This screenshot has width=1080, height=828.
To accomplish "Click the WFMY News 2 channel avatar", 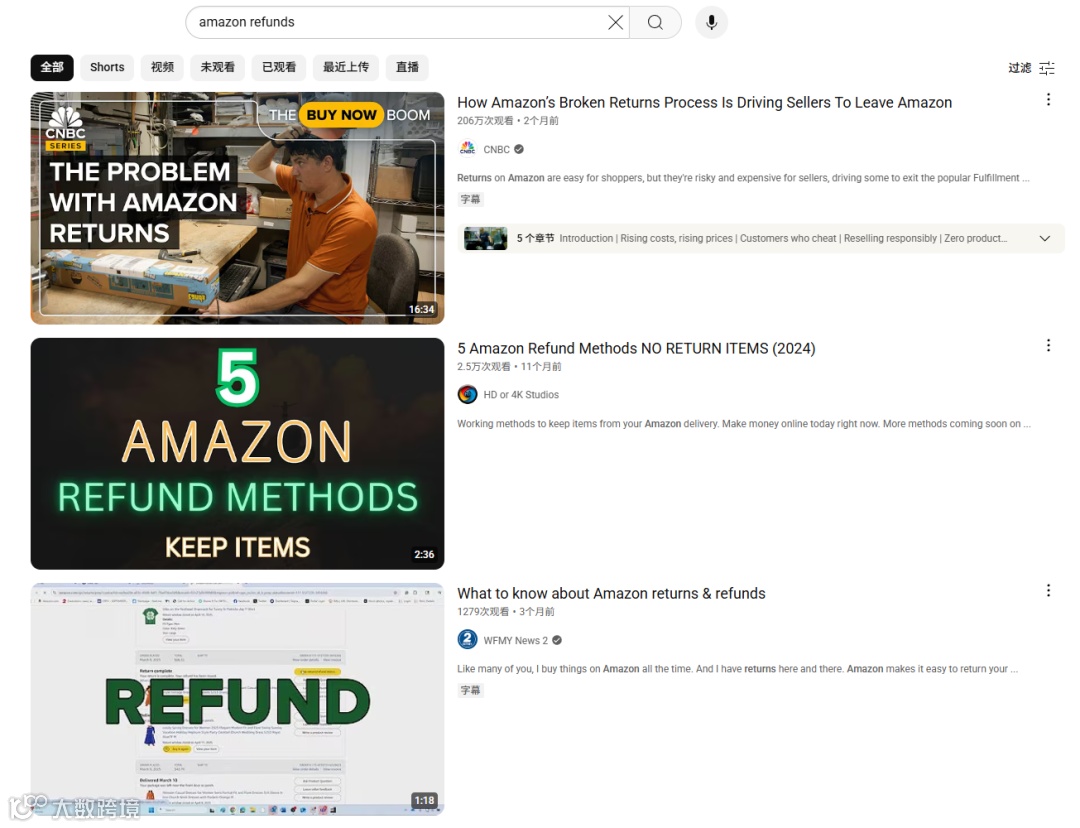I will 468,639.
